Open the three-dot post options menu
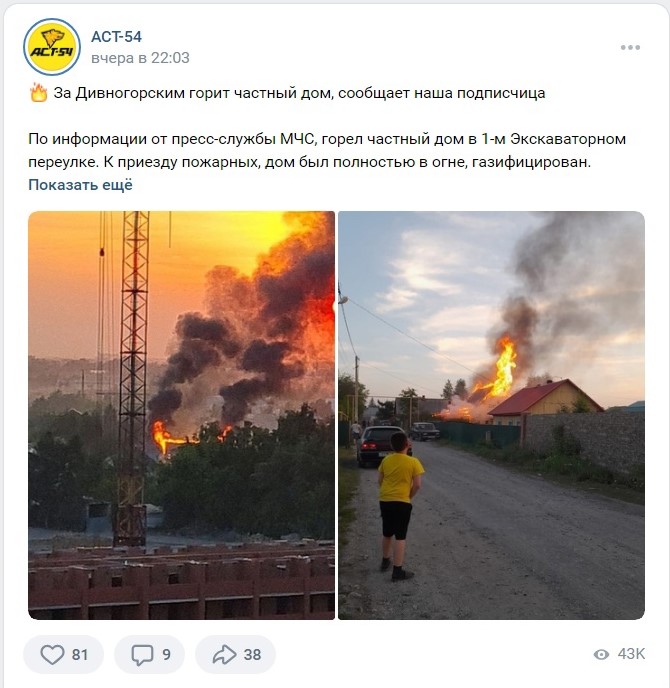 click(630, 47)
